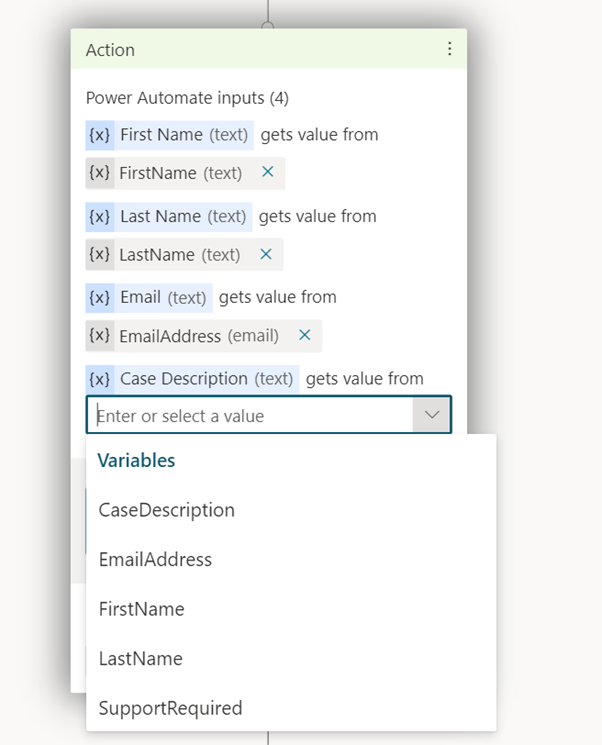The width and height of the screenshot is (602, 745).
Task: Click the variable icon beside First Name input
Action: 100,135
